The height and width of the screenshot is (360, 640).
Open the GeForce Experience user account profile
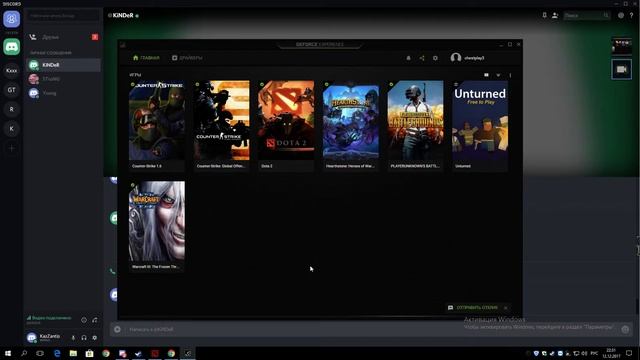467,58
